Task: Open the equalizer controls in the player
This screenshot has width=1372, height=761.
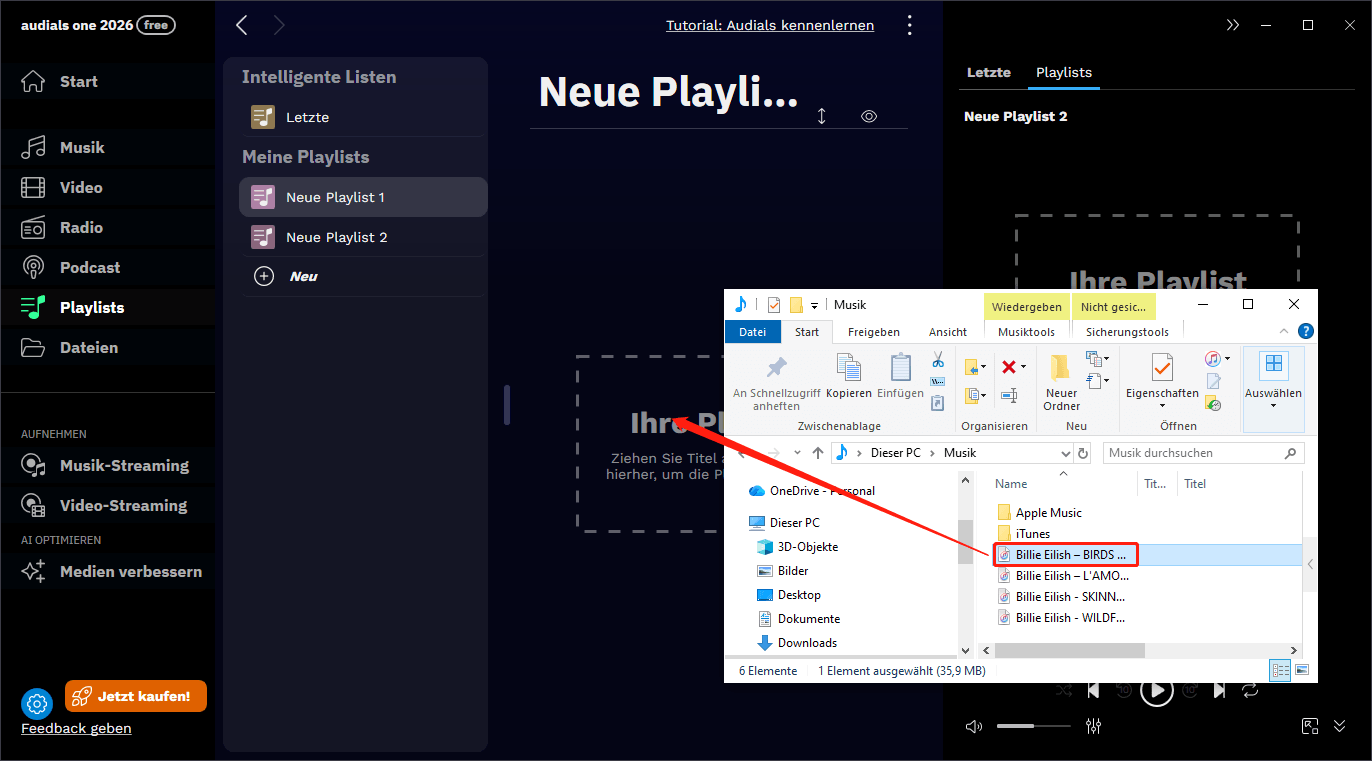Action: tap(1093, 726)
